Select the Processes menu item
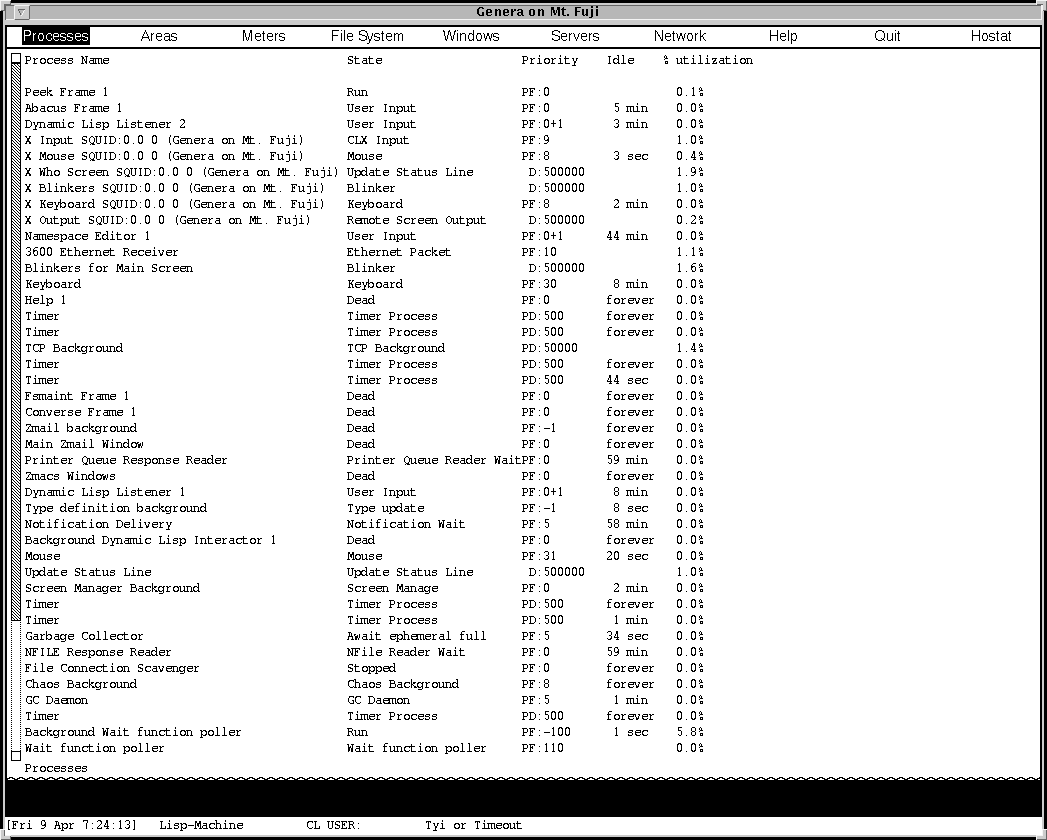This screenshot has width=1047, height=840. click(x=56, y=36)
